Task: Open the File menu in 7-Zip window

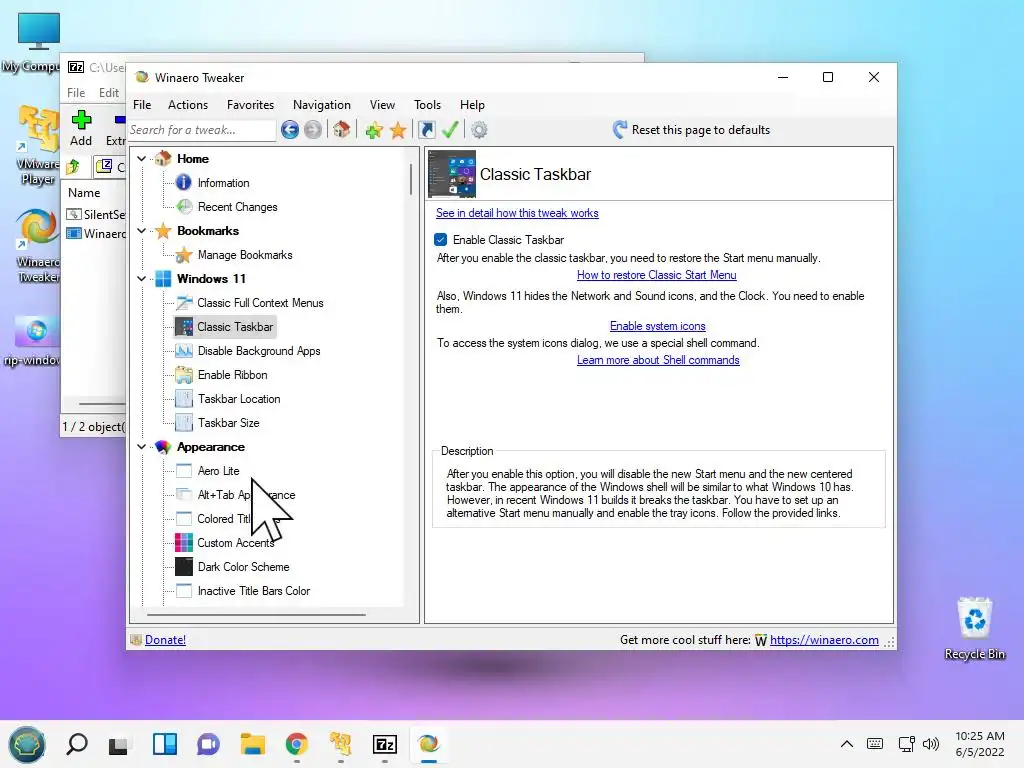Action: [x=76, y=93]
